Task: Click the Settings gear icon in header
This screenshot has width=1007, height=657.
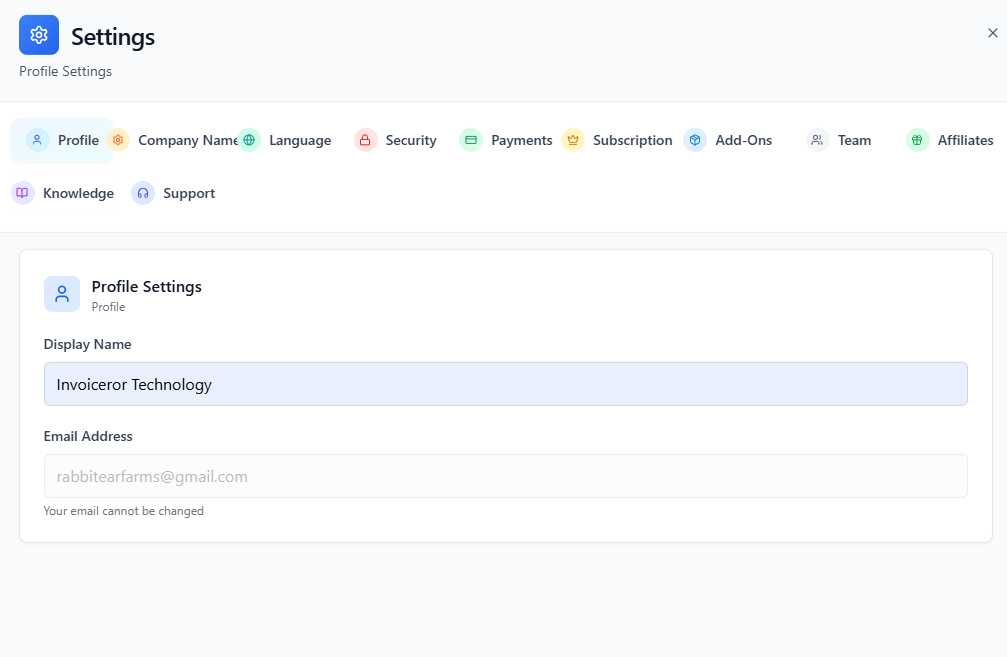Action: tap(38, 34)
